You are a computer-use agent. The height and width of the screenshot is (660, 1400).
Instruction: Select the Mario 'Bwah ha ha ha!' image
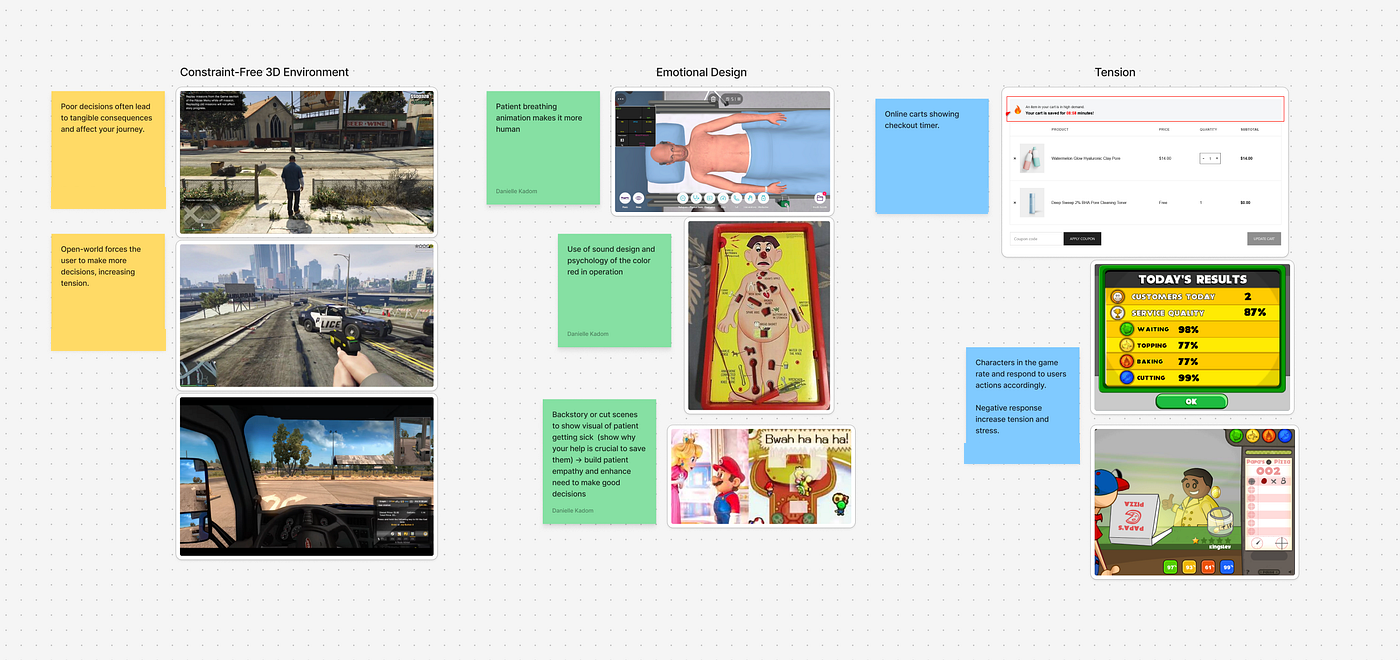point(762,477)
